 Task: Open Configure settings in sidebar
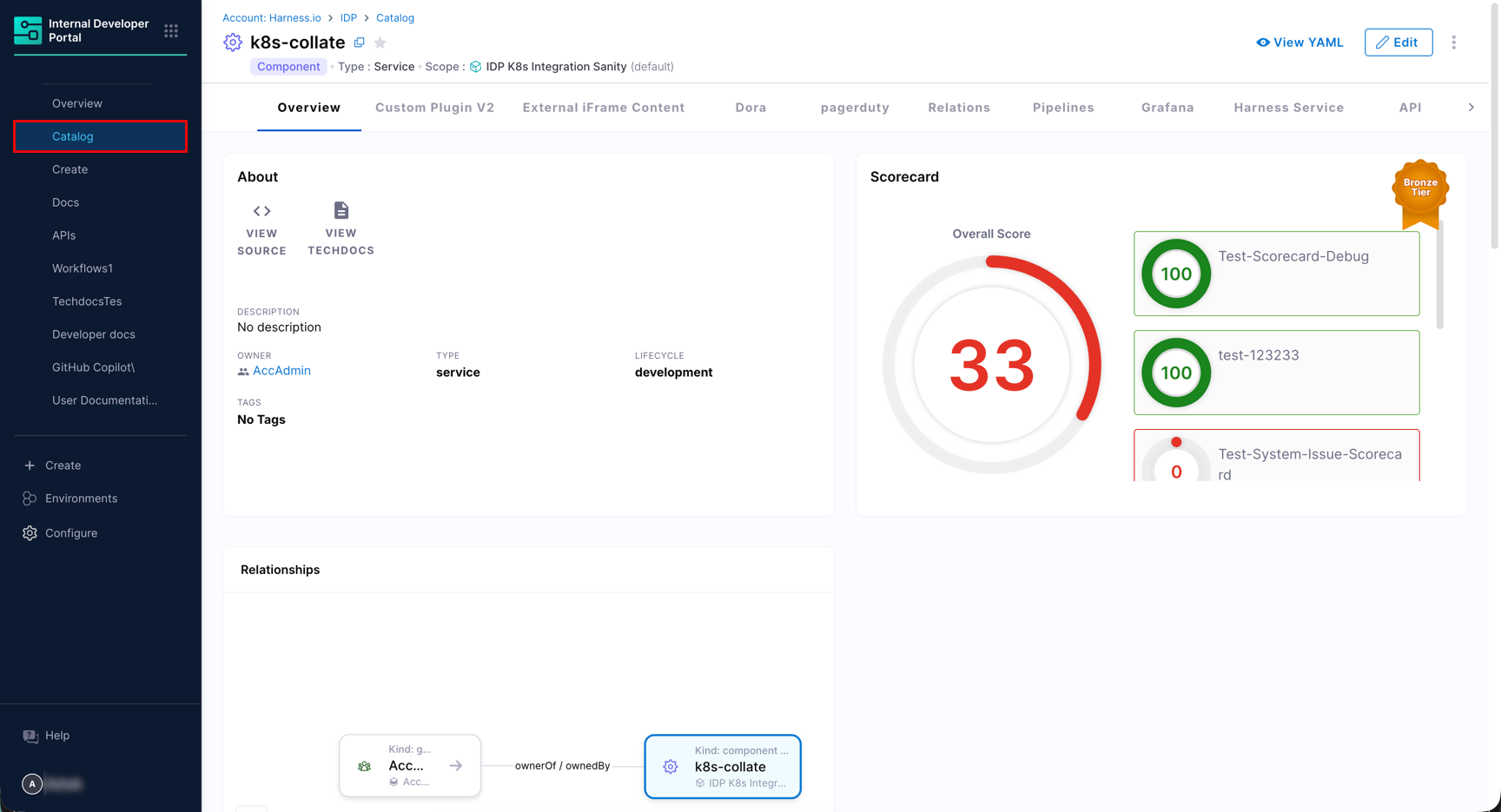coord(71,533)
